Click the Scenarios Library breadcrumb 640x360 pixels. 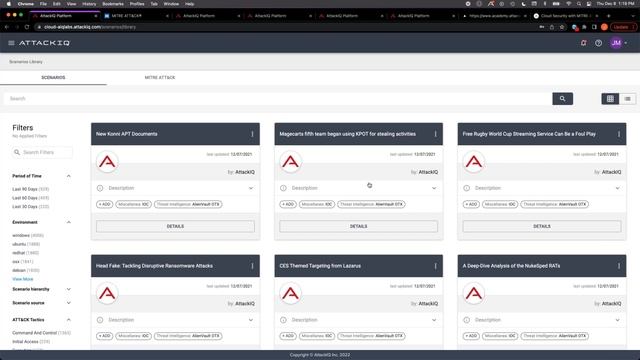26,62
